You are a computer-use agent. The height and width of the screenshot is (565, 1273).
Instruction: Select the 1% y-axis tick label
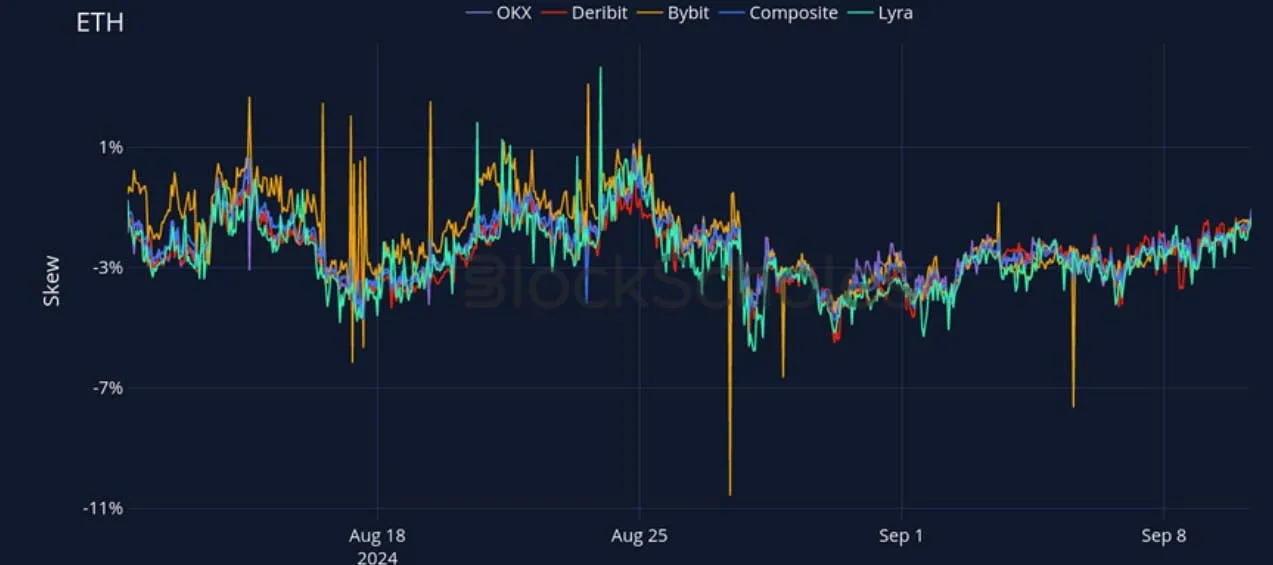click(110, 148)
